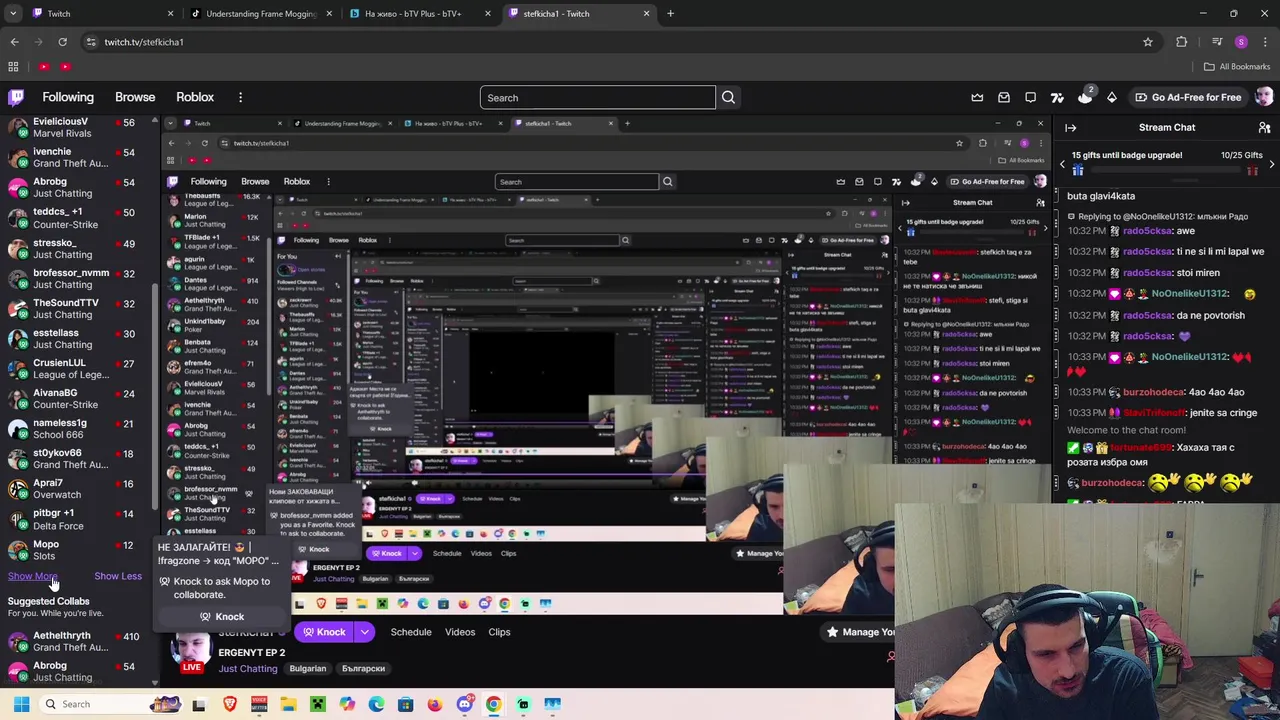Click chatter name burzohodeca saying 4ao

1152,392
